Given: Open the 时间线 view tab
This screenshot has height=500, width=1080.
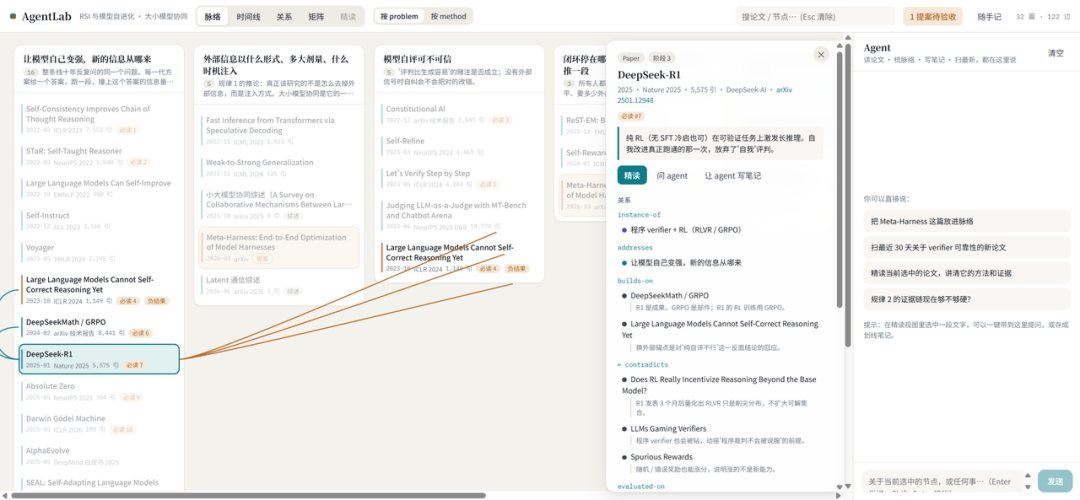Looking at the screenshot, I should (248, 17).
